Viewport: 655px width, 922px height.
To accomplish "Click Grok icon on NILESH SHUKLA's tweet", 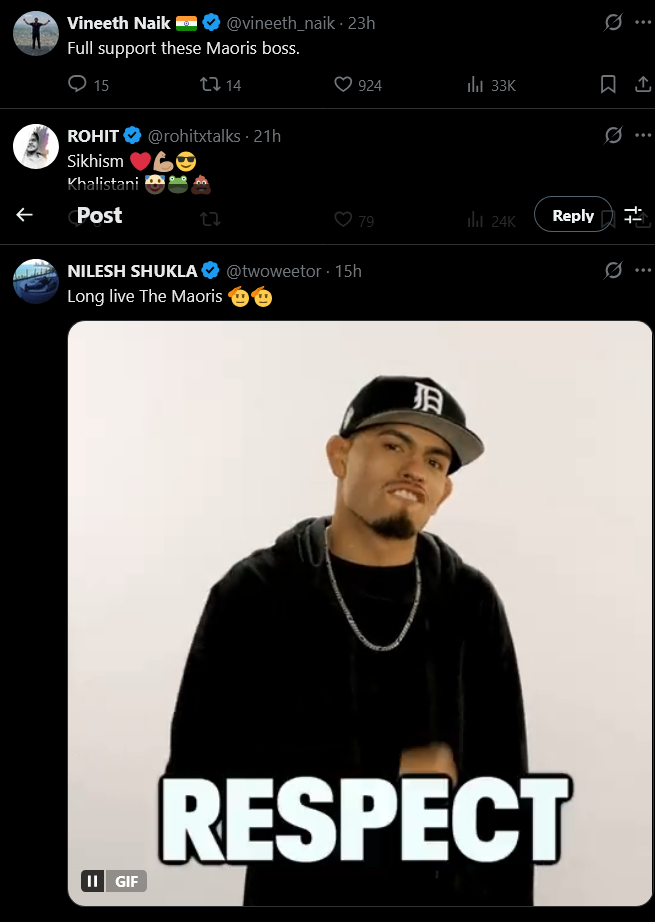I will click(614, 270).
